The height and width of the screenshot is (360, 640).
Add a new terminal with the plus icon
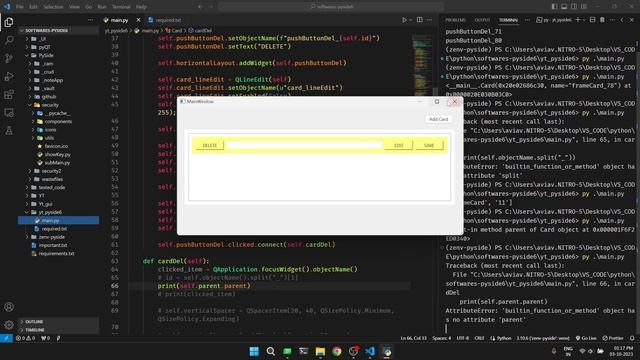tap(578, 20)
